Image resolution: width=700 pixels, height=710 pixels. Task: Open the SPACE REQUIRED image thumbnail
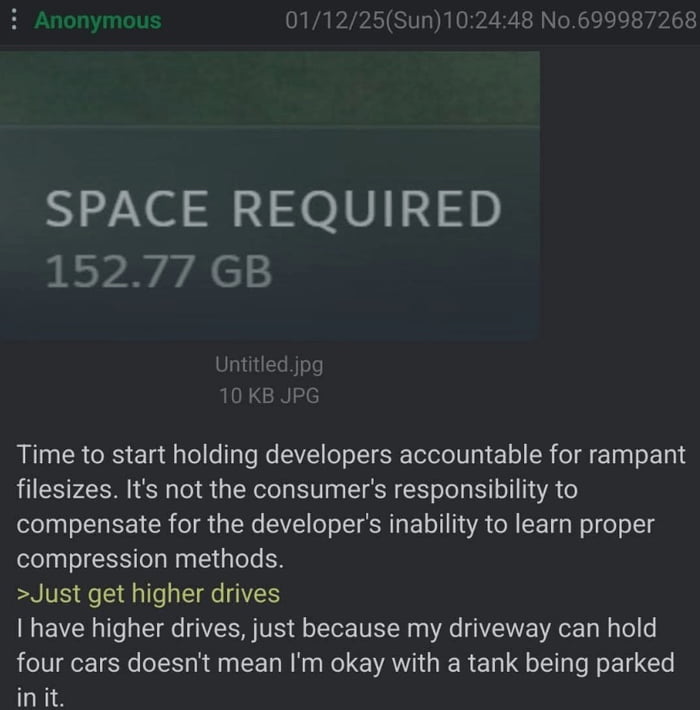click(x=269, y=196)
